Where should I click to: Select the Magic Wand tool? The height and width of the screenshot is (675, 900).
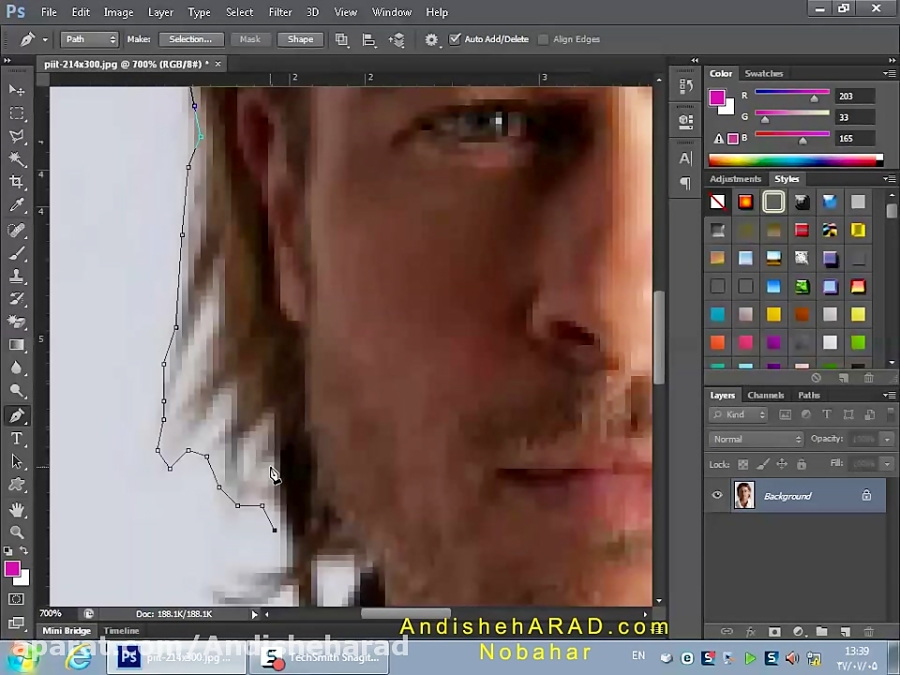tap(17, 159)
